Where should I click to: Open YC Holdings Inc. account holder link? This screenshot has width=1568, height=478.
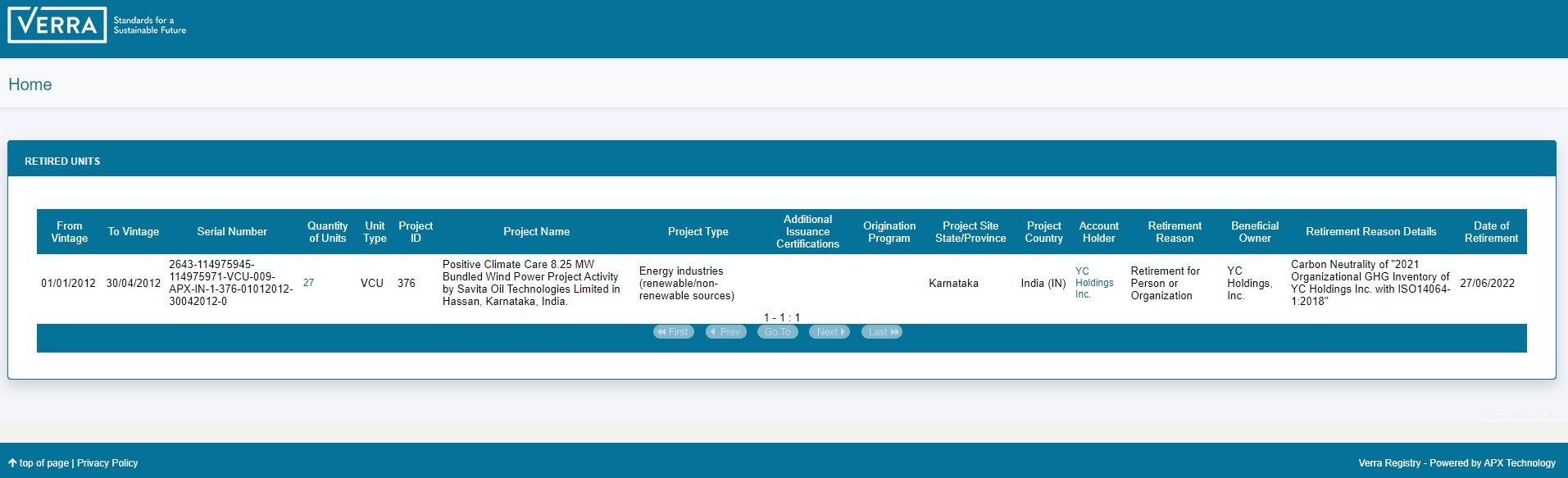click(1093, 283)
